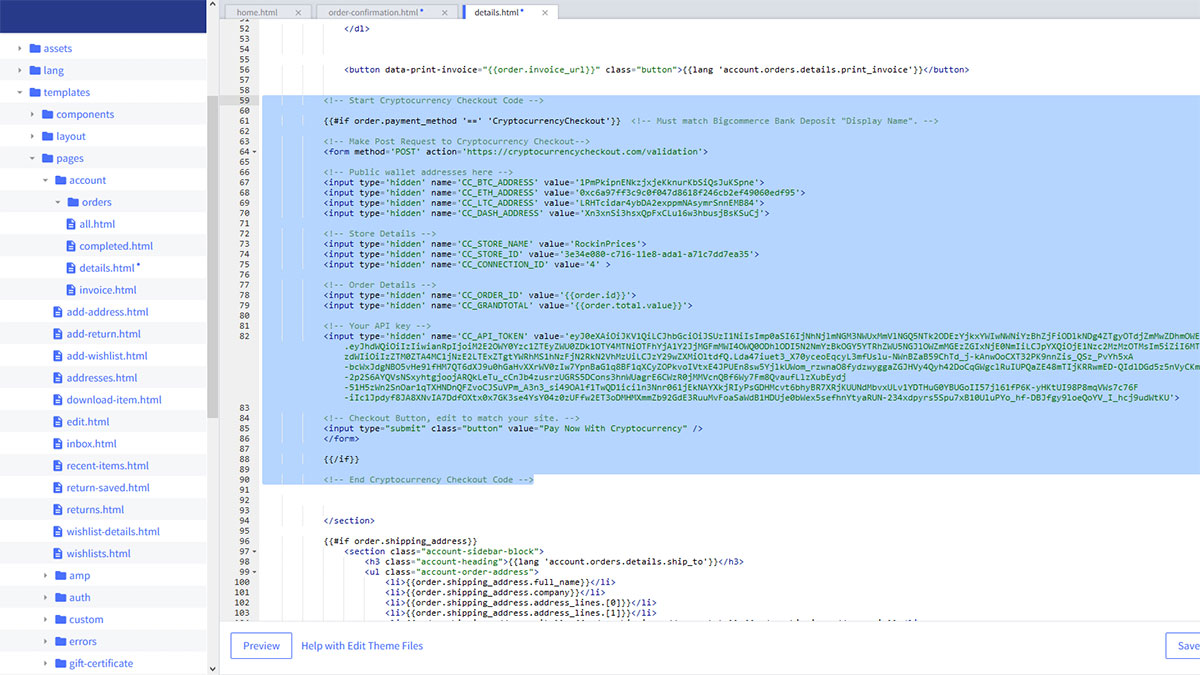
Task: Click the file icon beside inbox.html
Action: coord(58,444)
